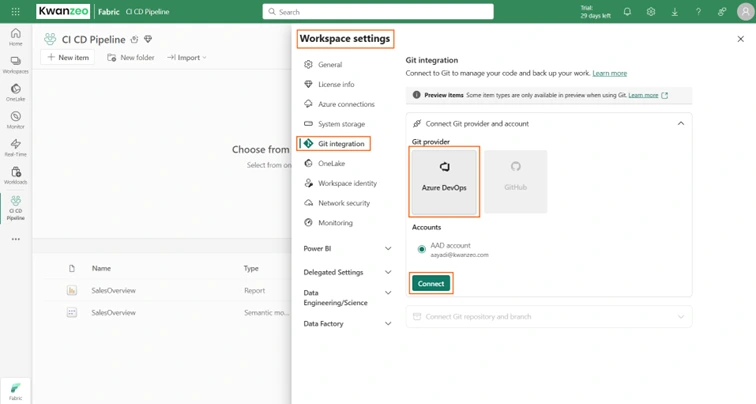Open System storage settings
756x404 pixels.
tap(341, 124)
